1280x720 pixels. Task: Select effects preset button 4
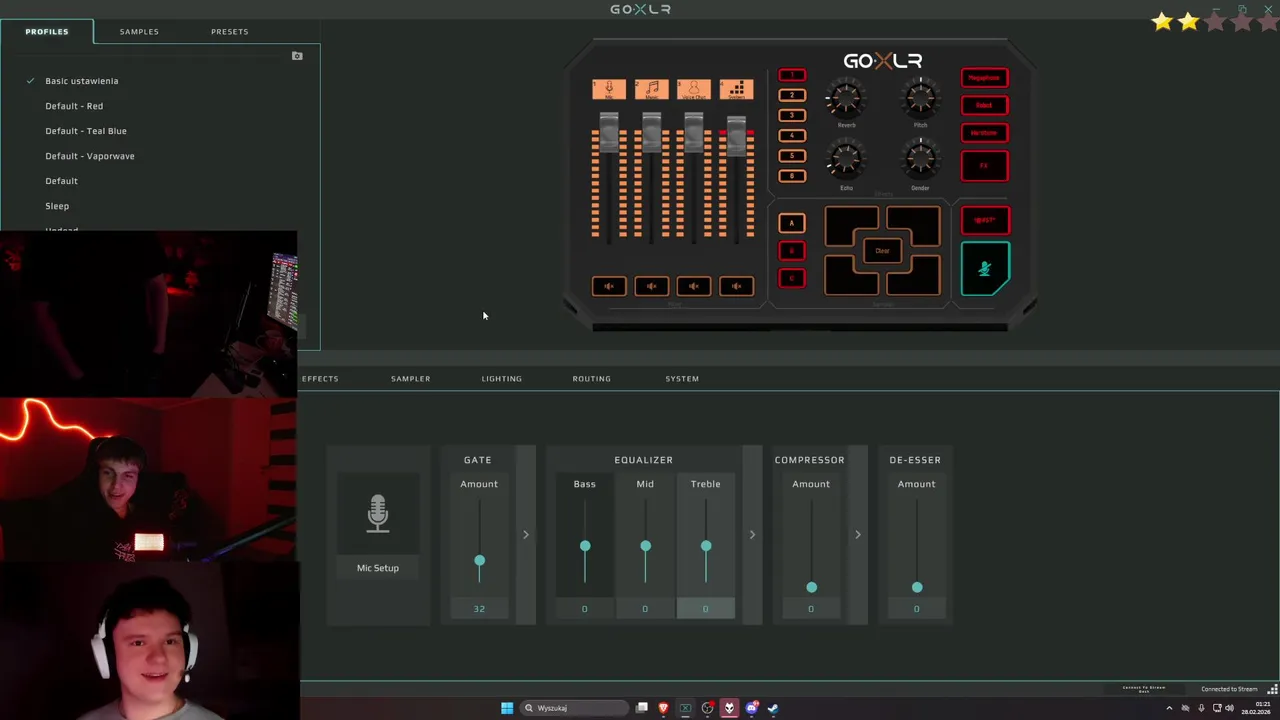point(792,135)
